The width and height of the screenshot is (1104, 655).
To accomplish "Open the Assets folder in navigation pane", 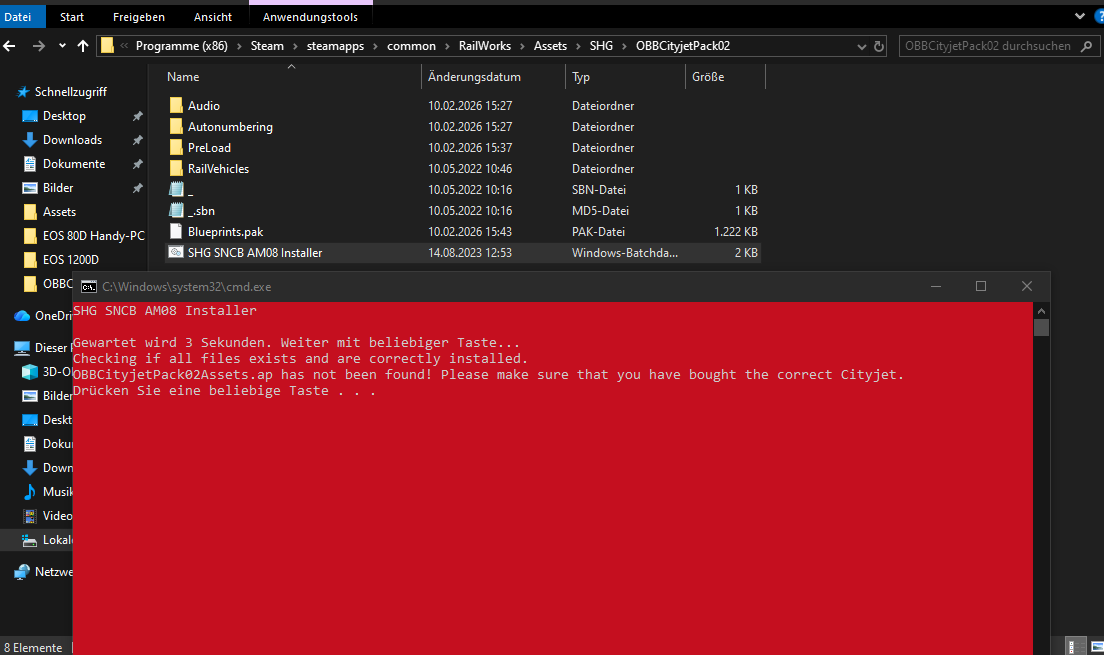I will click(x=59, y=211).
